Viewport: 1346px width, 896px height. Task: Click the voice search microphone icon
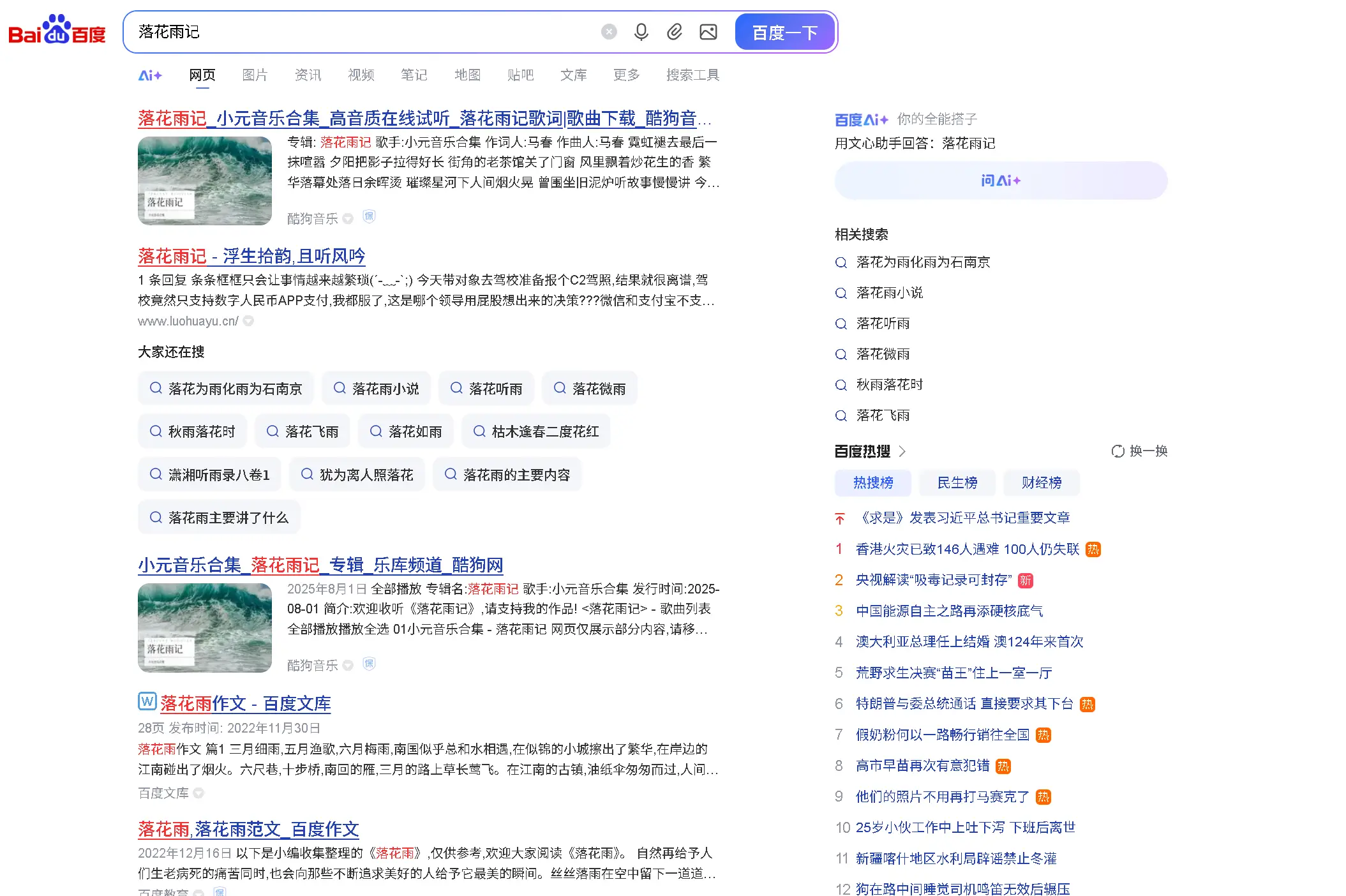(x=642, y=31)
